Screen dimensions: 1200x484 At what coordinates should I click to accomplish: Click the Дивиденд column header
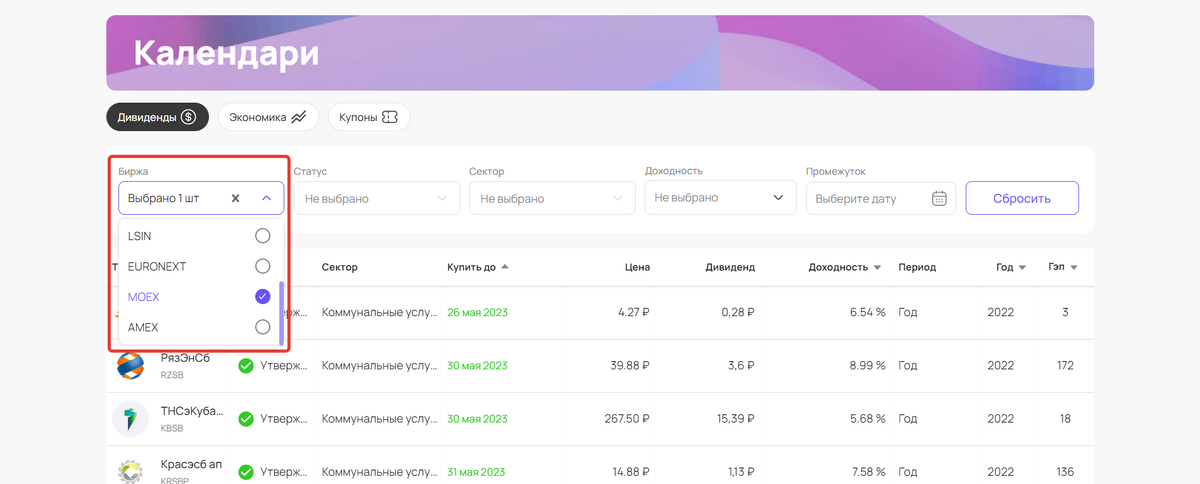coord(730,267)
